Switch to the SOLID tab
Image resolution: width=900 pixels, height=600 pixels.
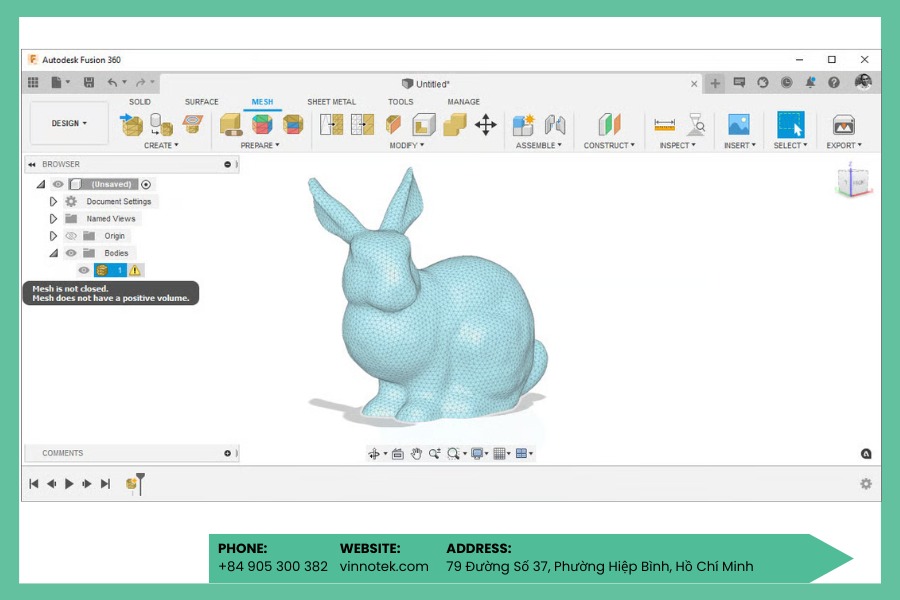(x=139, y=102)
